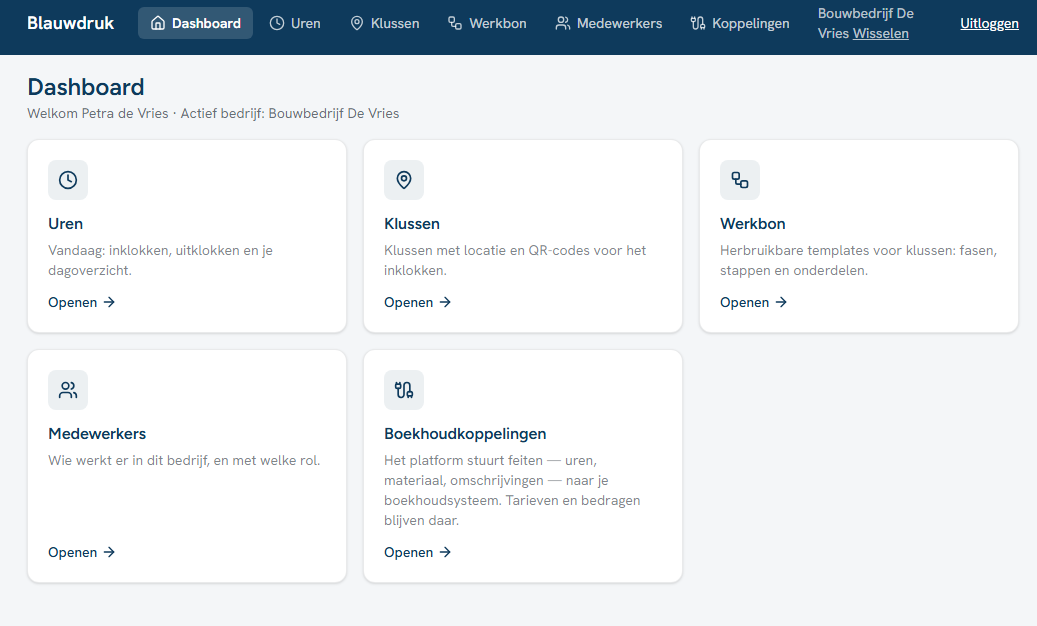Viewport: 1037px width, 626px height.
Task: Click the Uren card title
Action: (x=65, y=223)
